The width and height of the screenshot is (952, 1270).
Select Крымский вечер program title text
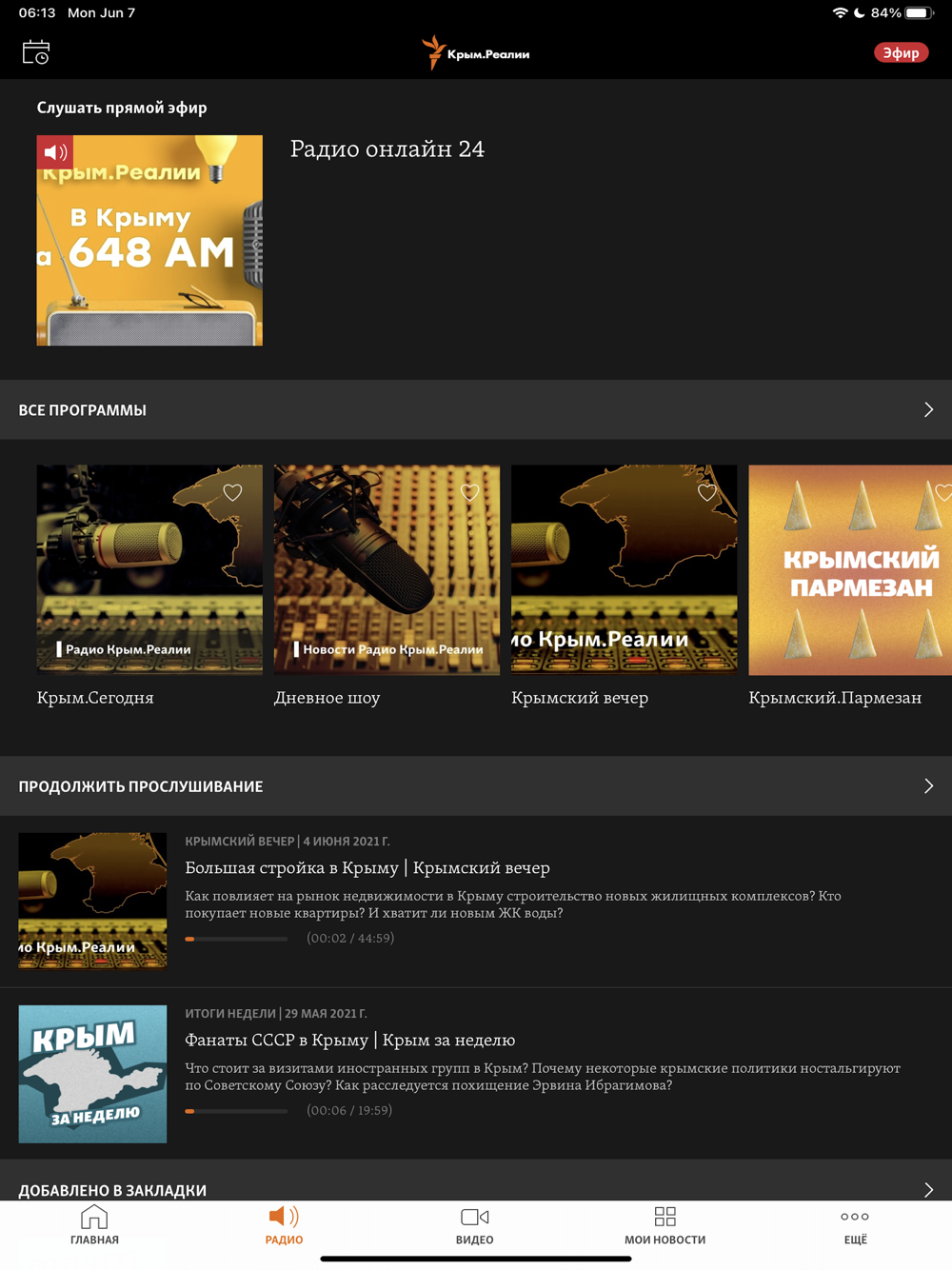point(580,698)
